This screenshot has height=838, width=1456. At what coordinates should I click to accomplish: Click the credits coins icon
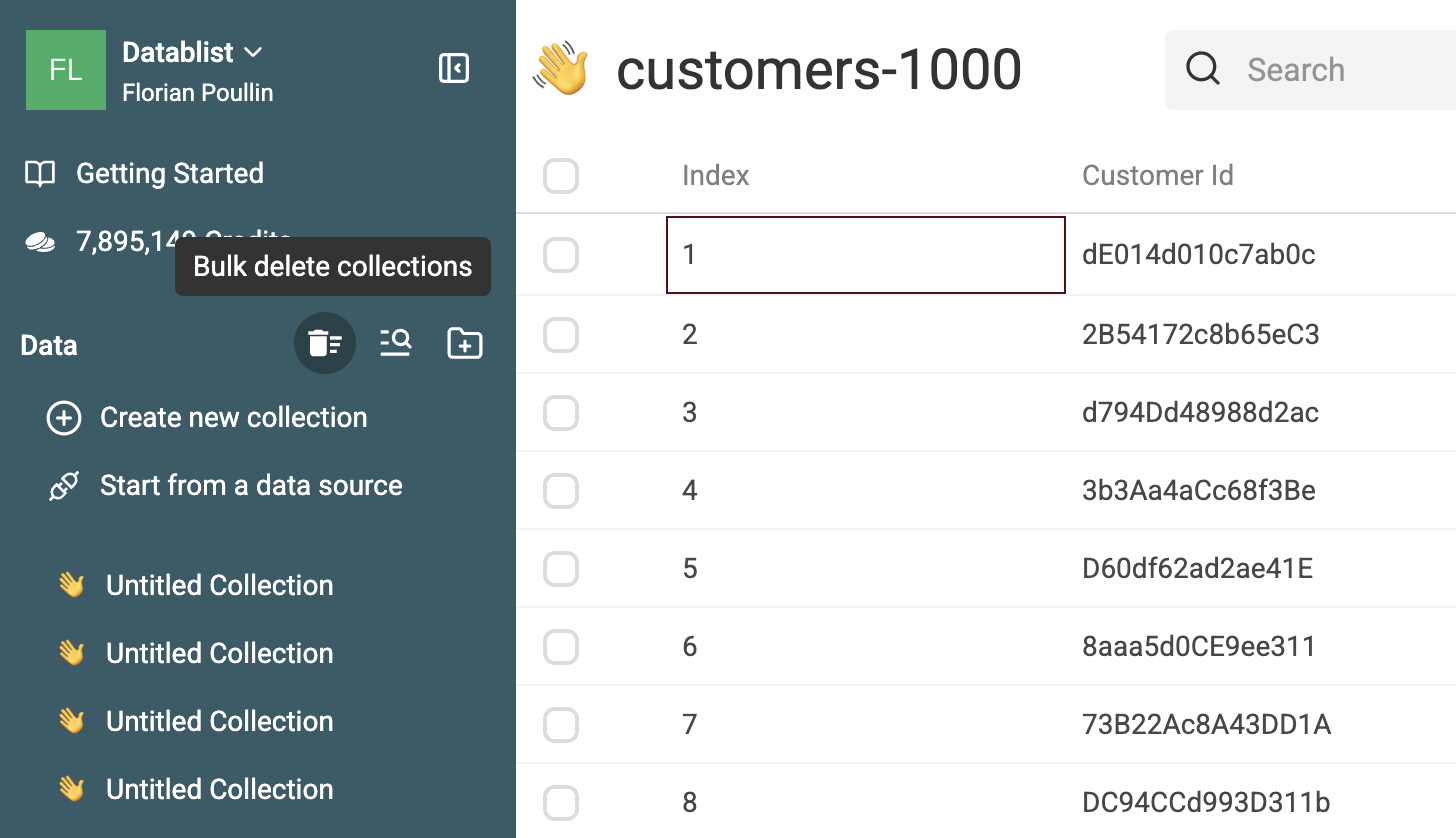click(x=40, y=241)
